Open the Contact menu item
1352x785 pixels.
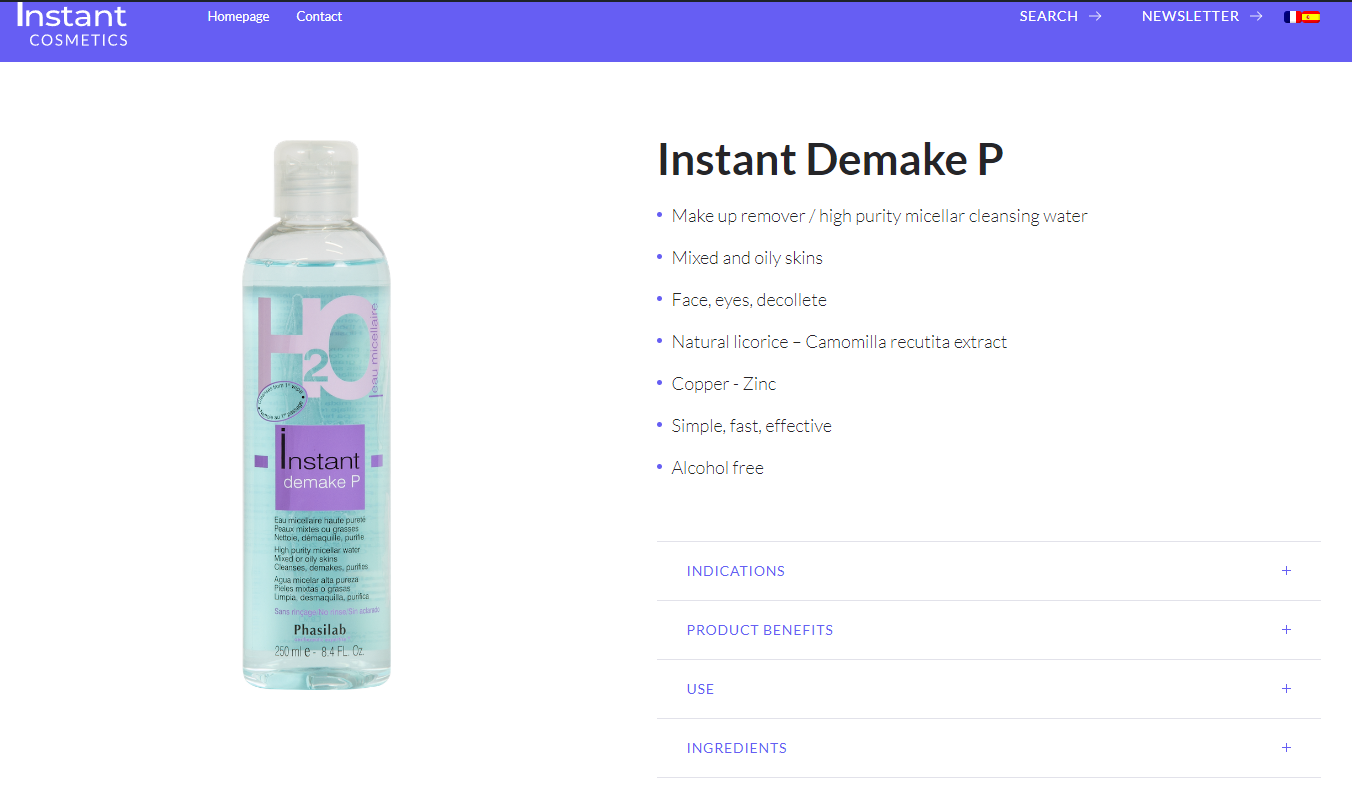tap(319, 16)
